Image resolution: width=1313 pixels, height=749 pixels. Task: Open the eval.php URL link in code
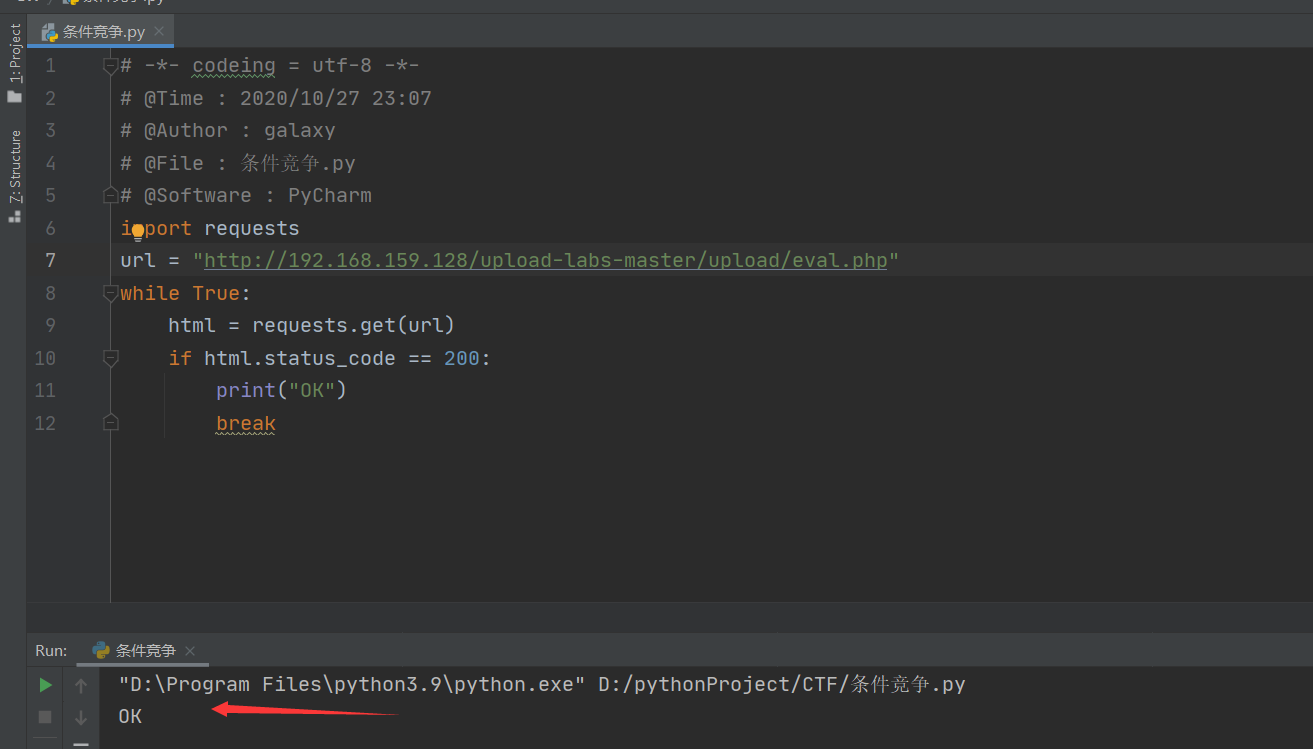coord(546,260)
